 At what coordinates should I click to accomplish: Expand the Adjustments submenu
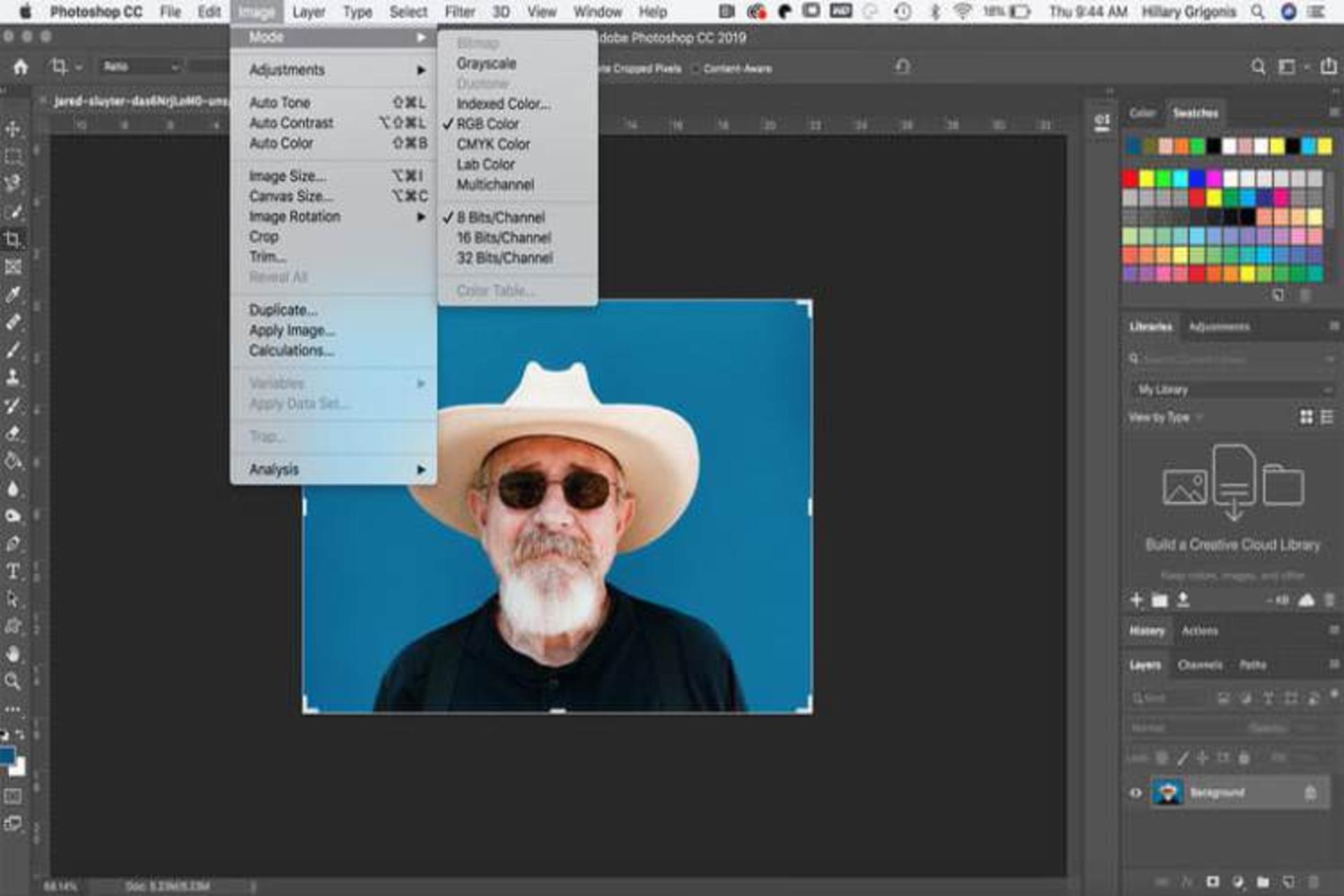pos(334,70)
